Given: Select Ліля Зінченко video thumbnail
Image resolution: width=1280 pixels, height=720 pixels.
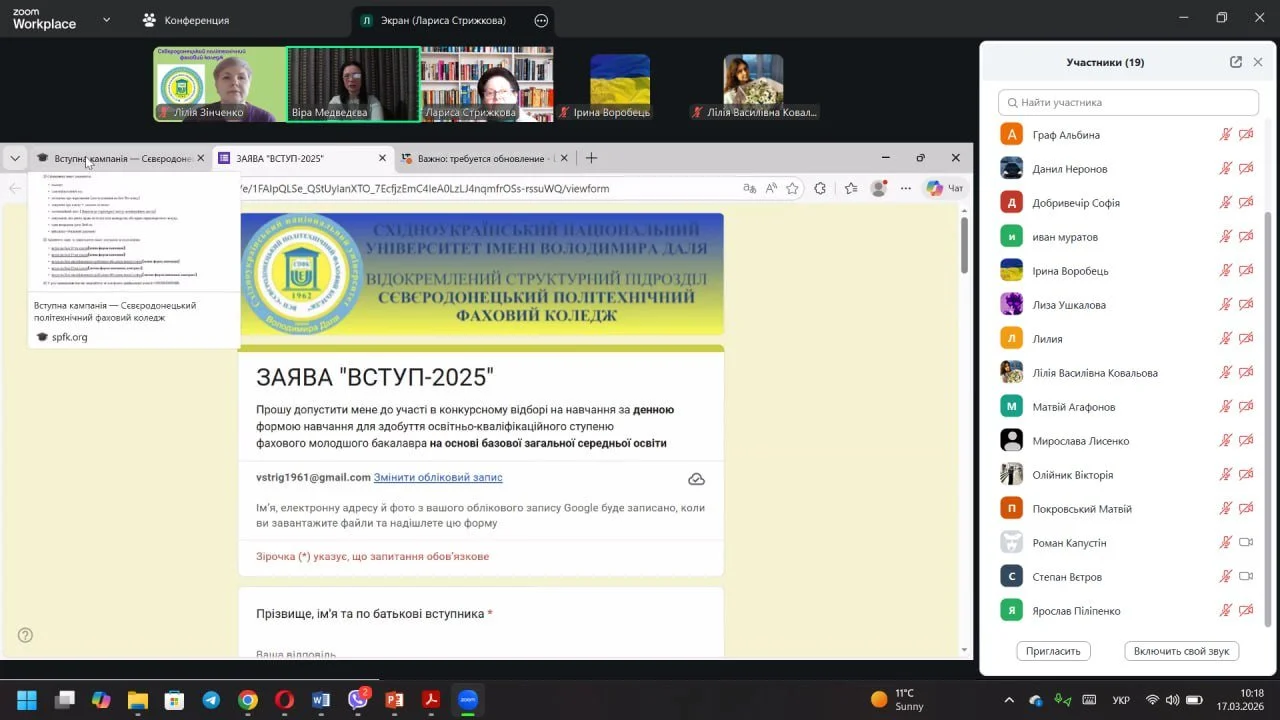Looking at the screenshot, I should tap(219, 84).
